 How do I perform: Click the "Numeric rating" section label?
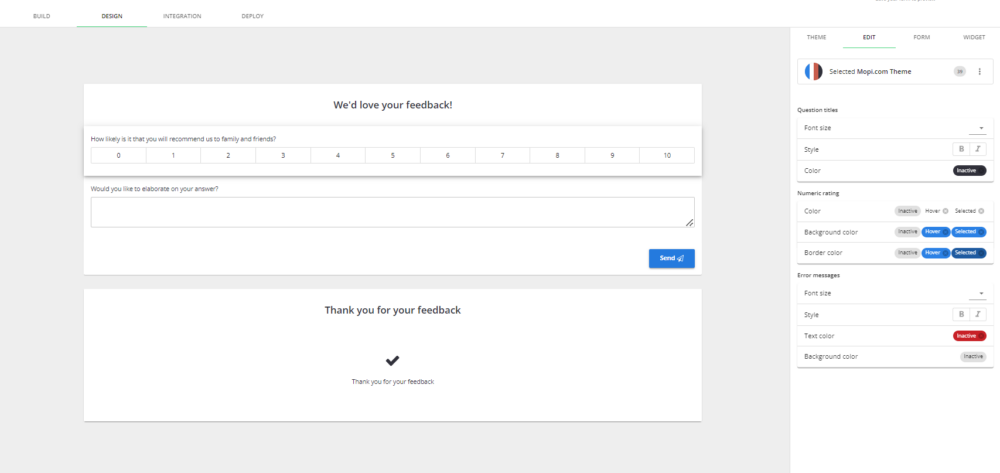tap(817, 193)
